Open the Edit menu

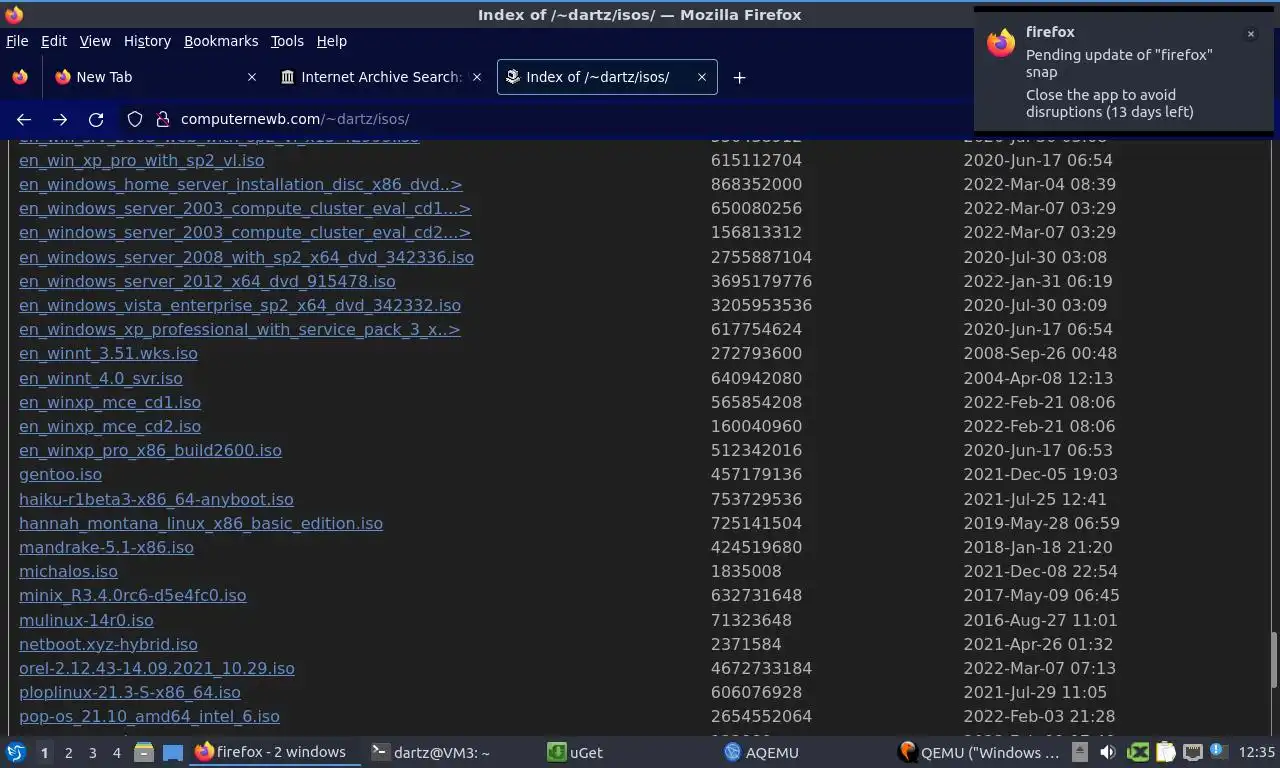point(54,41)
